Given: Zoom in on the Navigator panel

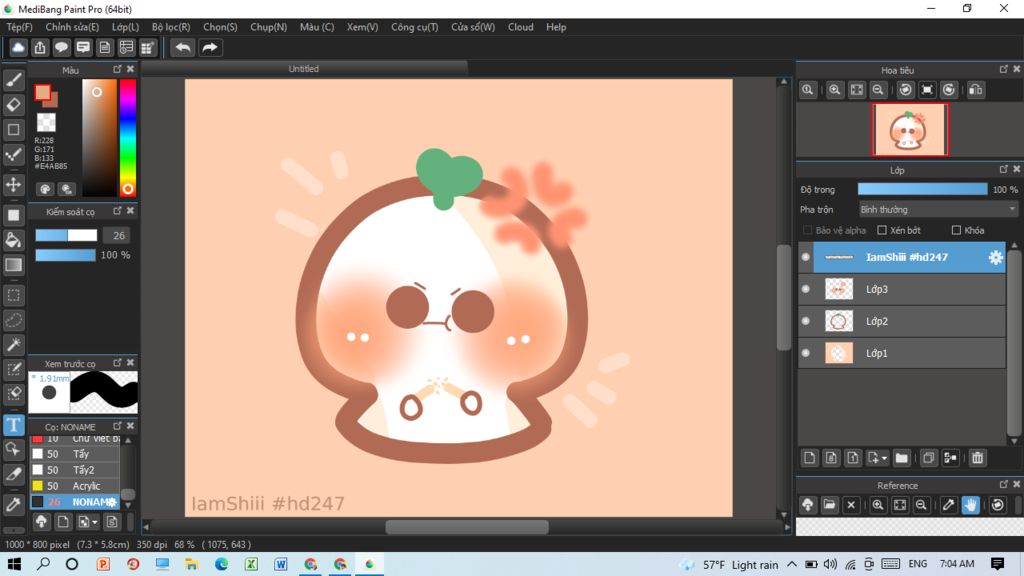Looking at the screenshot, I should coord(835,90).
